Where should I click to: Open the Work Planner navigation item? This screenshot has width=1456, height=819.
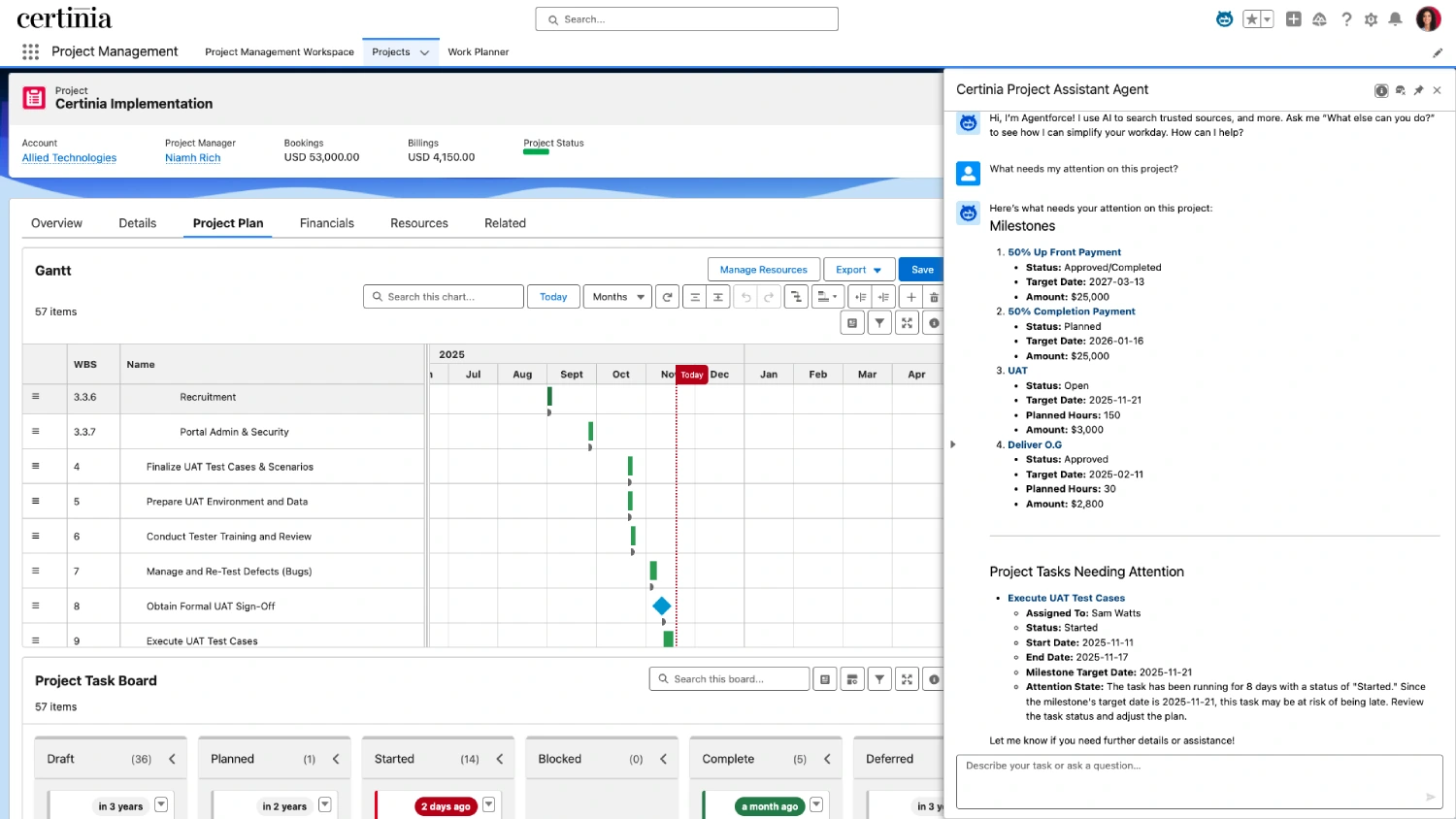click(x=479, y=51)
